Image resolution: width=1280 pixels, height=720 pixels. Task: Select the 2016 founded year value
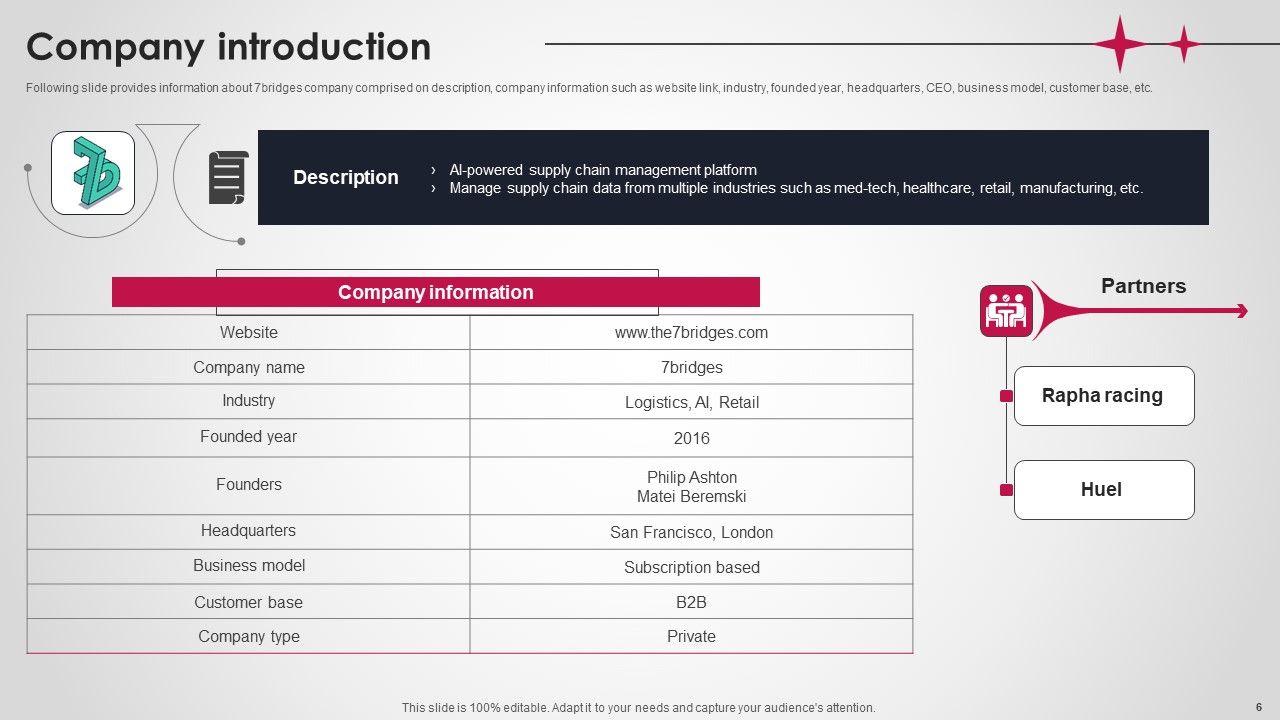click(692, 438)
